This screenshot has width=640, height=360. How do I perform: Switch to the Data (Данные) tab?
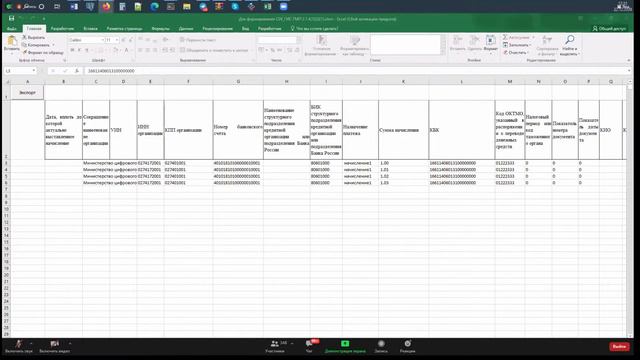(186, 29)
